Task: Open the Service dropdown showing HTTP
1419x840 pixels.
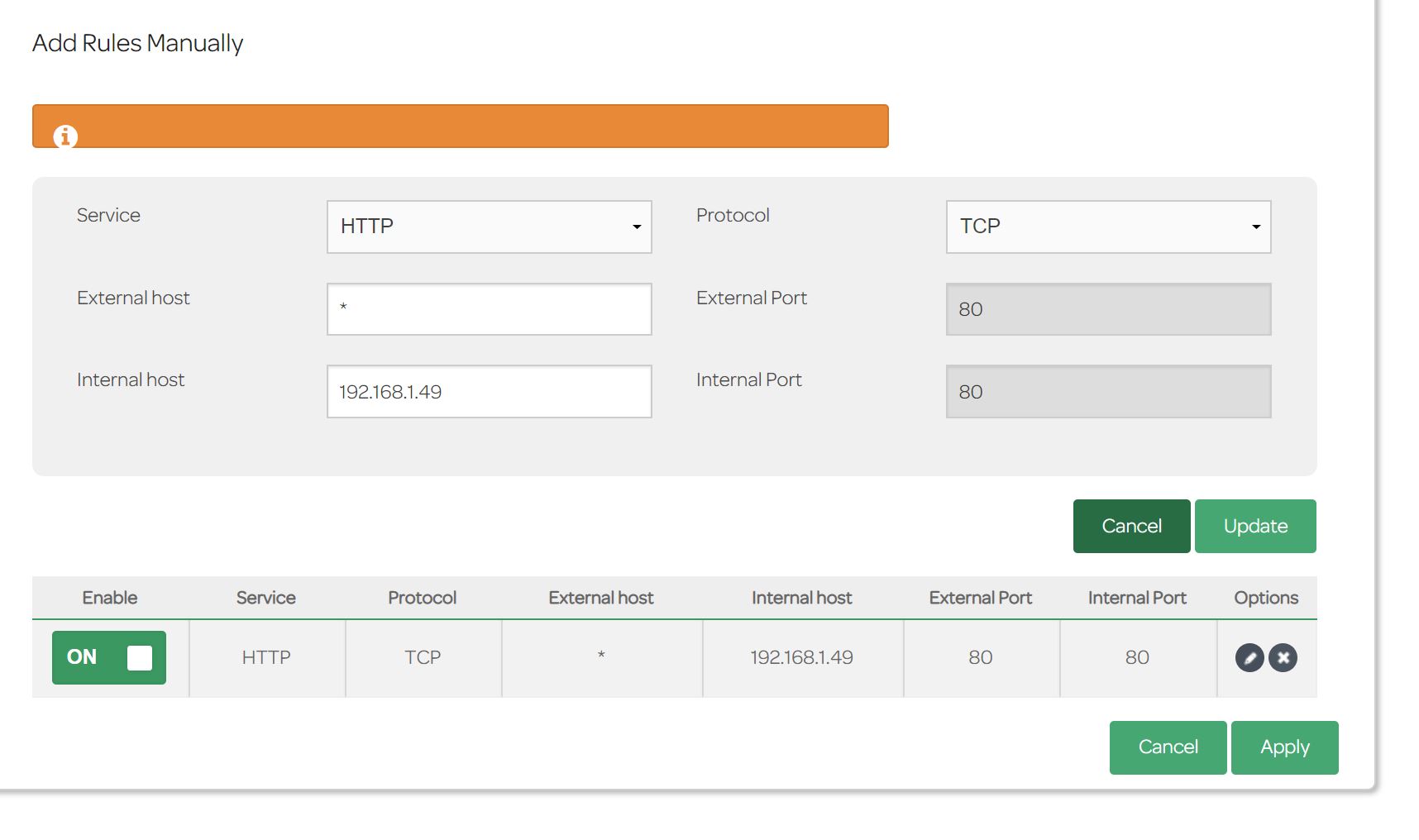Action: coord(489,227)
